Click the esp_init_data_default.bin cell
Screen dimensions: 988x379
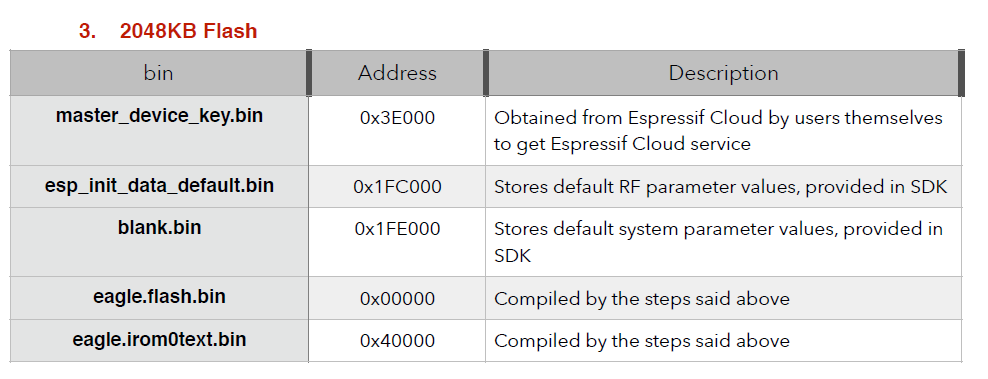(x=159, y=186)
